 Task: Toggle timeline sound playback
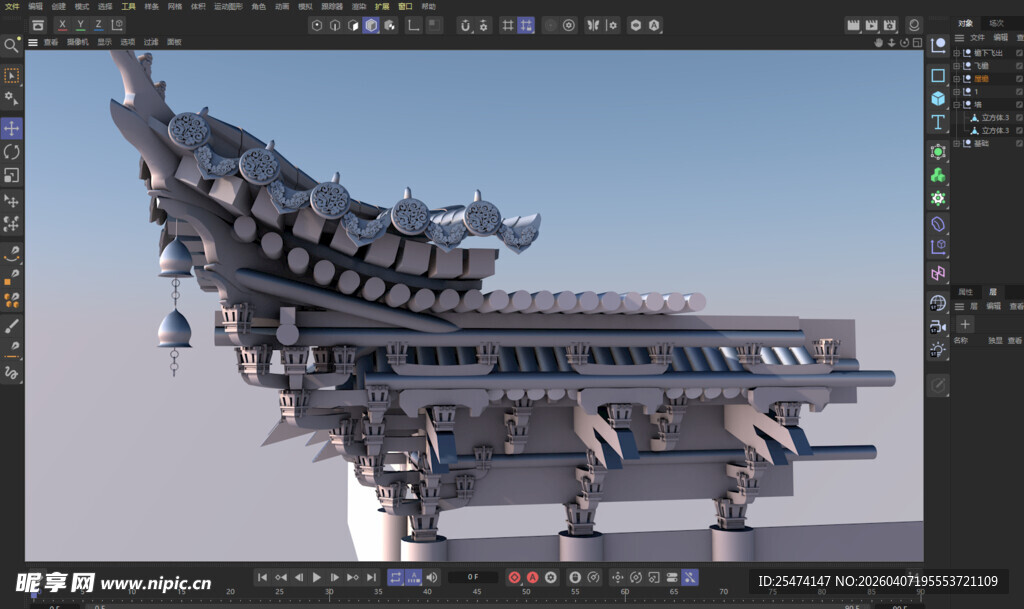(432, 577)
